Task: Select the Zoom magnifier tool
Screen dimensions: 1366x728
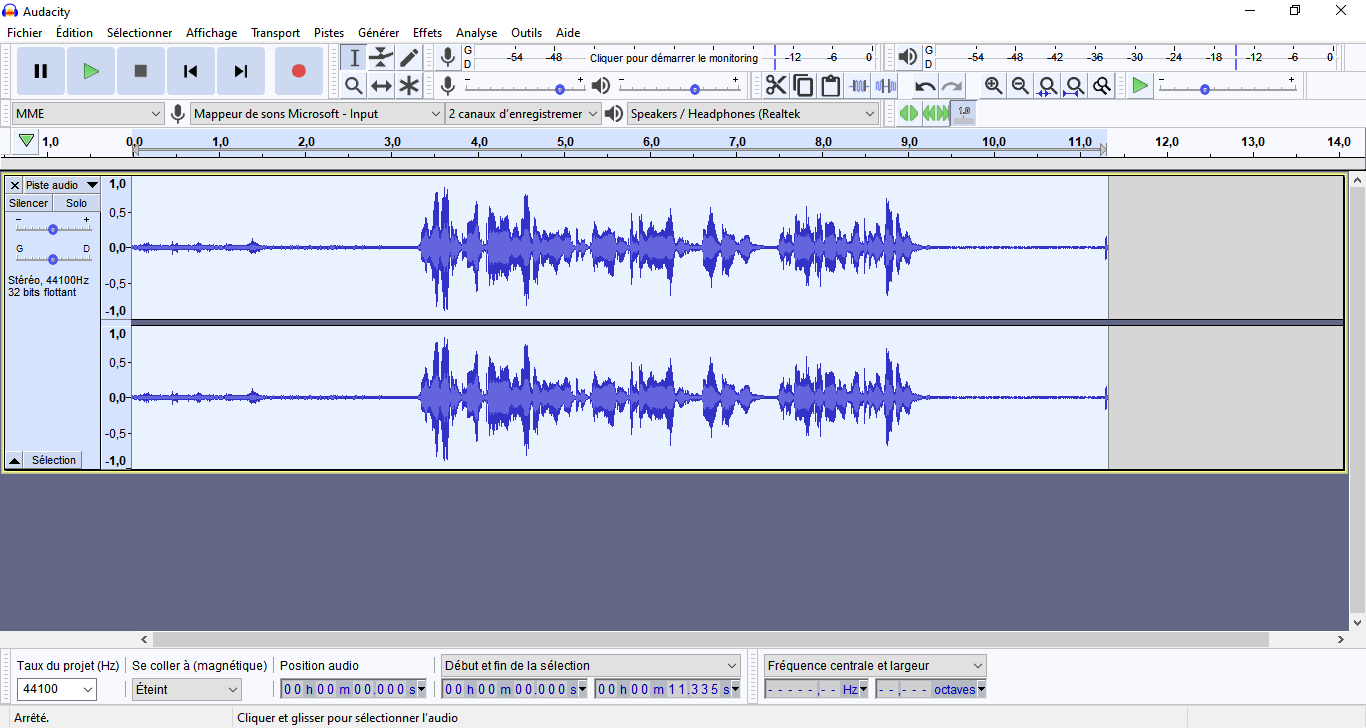Action: 354,86
